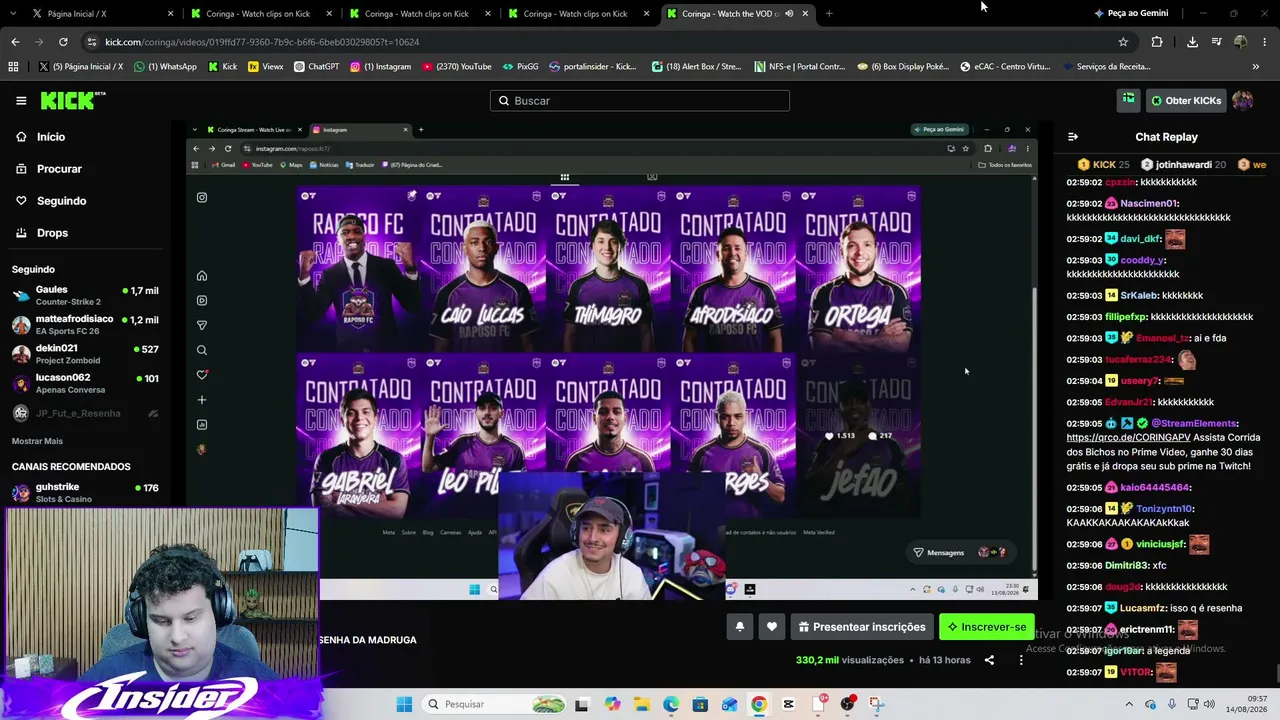This screenshot has height=720, width=1280.
Task: Open the lucason062 channel in the sidebar
Action: 85,383
